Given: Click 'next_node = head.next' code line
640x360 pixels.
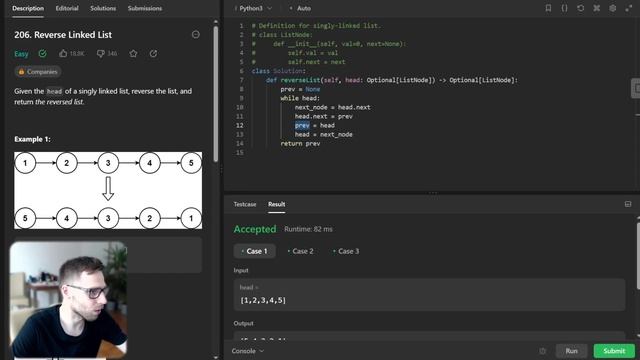Looking at the screenshot, I should pyautogui.click(x=332, y=107).
